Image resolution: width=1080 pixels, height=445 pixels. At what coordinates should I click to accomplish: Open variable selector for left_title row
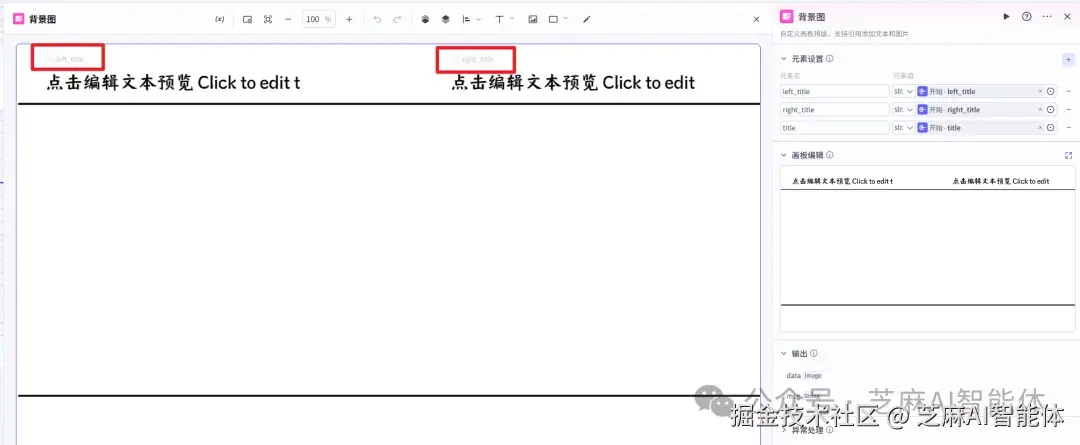[1050, 91]
